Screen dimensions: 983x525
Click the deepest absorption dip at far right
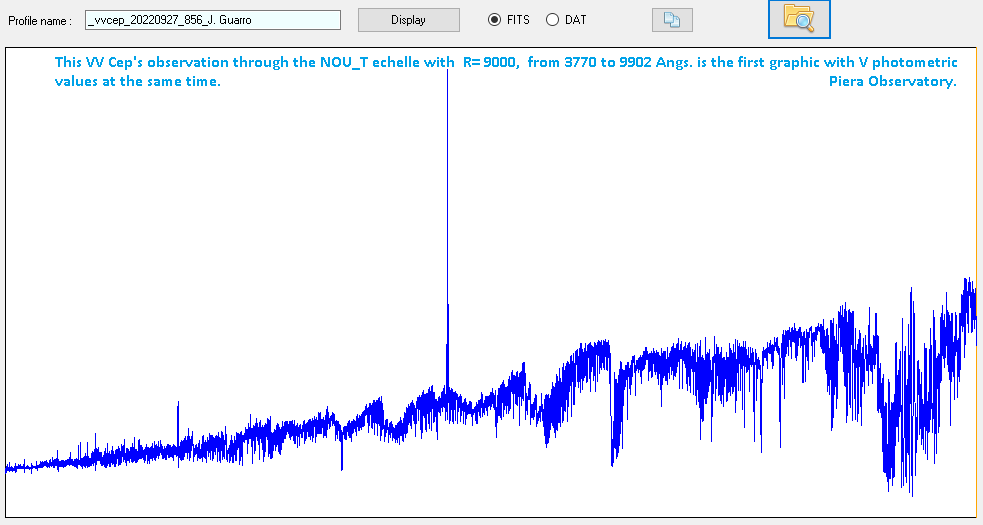(911, 492)
